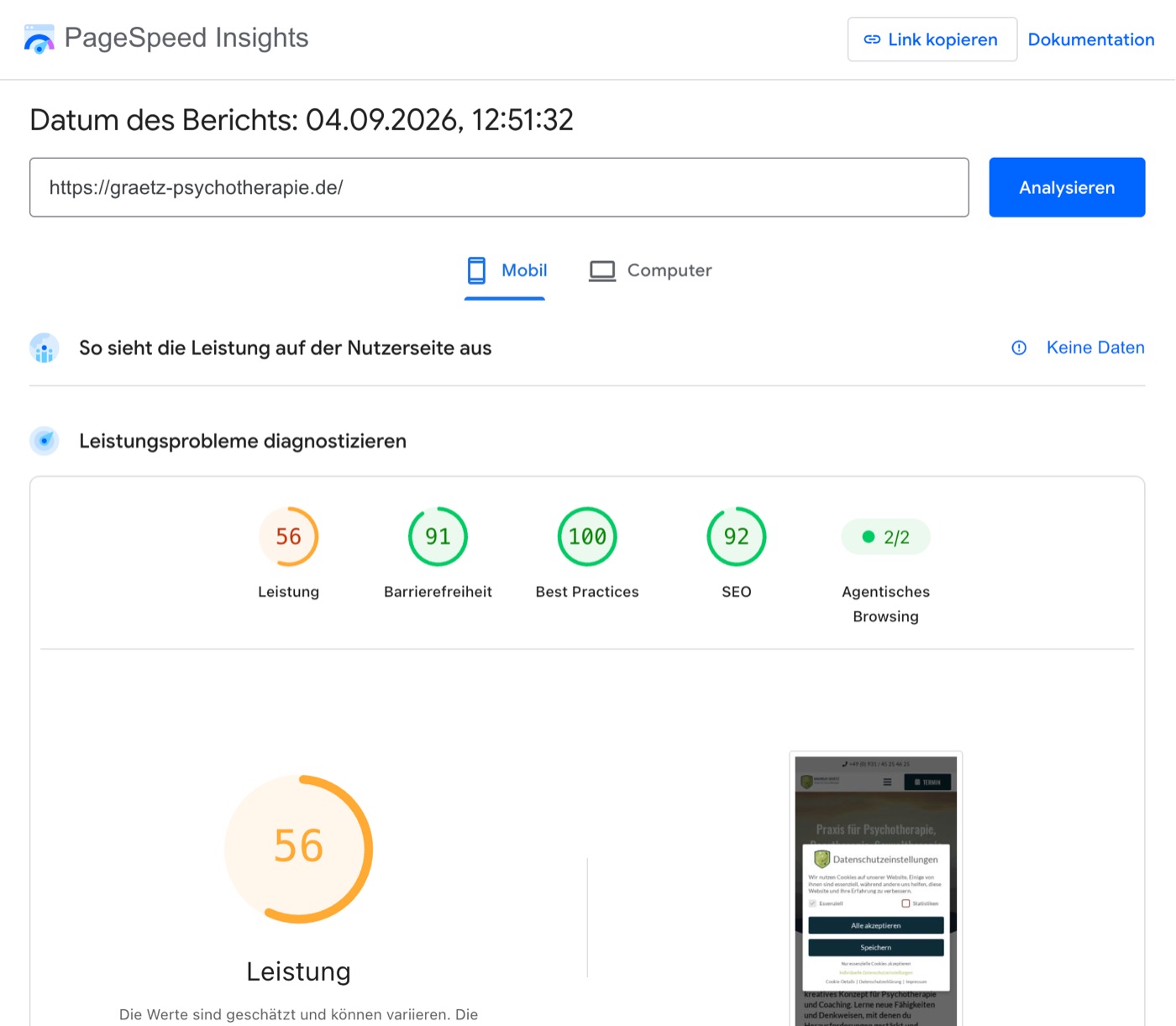Image resolution: width=1176 pixels, height=1026 pixels.
Task: Click the large Leistung gauge showing 56
Action: pos(299,849)
